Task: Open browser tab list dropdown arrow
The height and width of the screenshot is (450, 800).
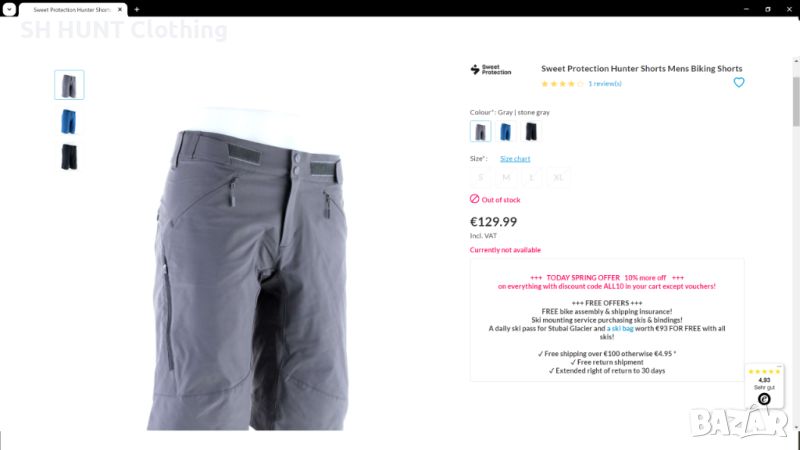Action: tap(9, 9)
